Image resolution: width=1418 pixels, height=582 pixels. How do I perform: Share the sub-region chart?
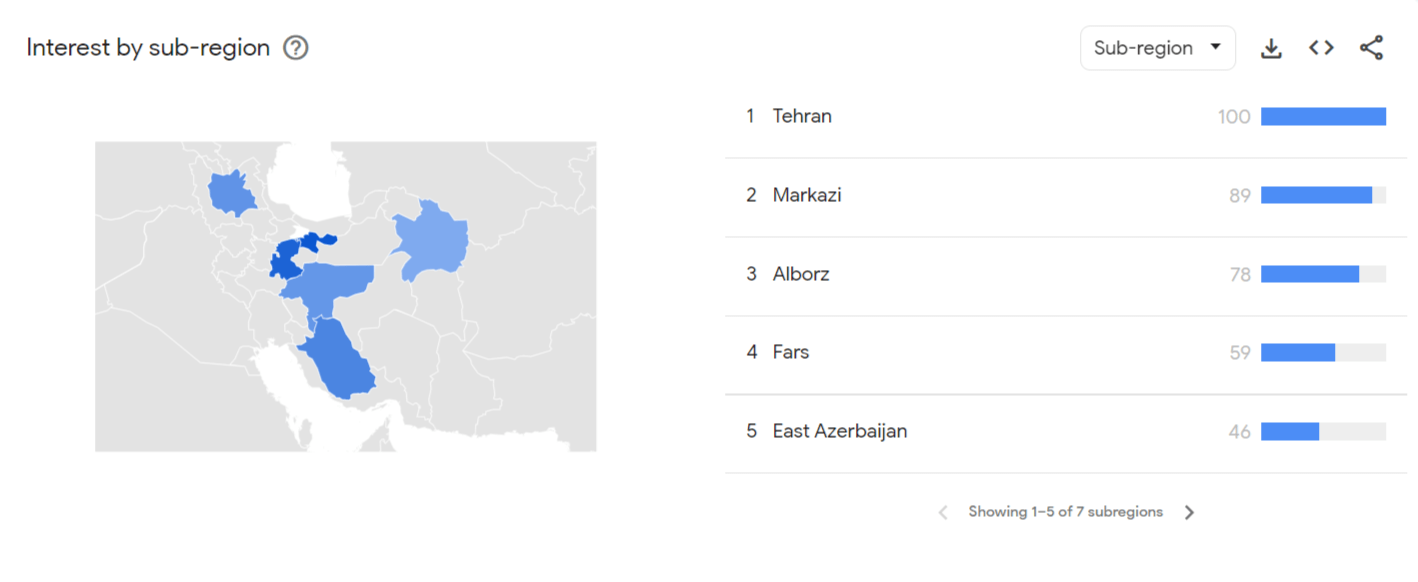pyautogui.click(x=1372, y=48)
